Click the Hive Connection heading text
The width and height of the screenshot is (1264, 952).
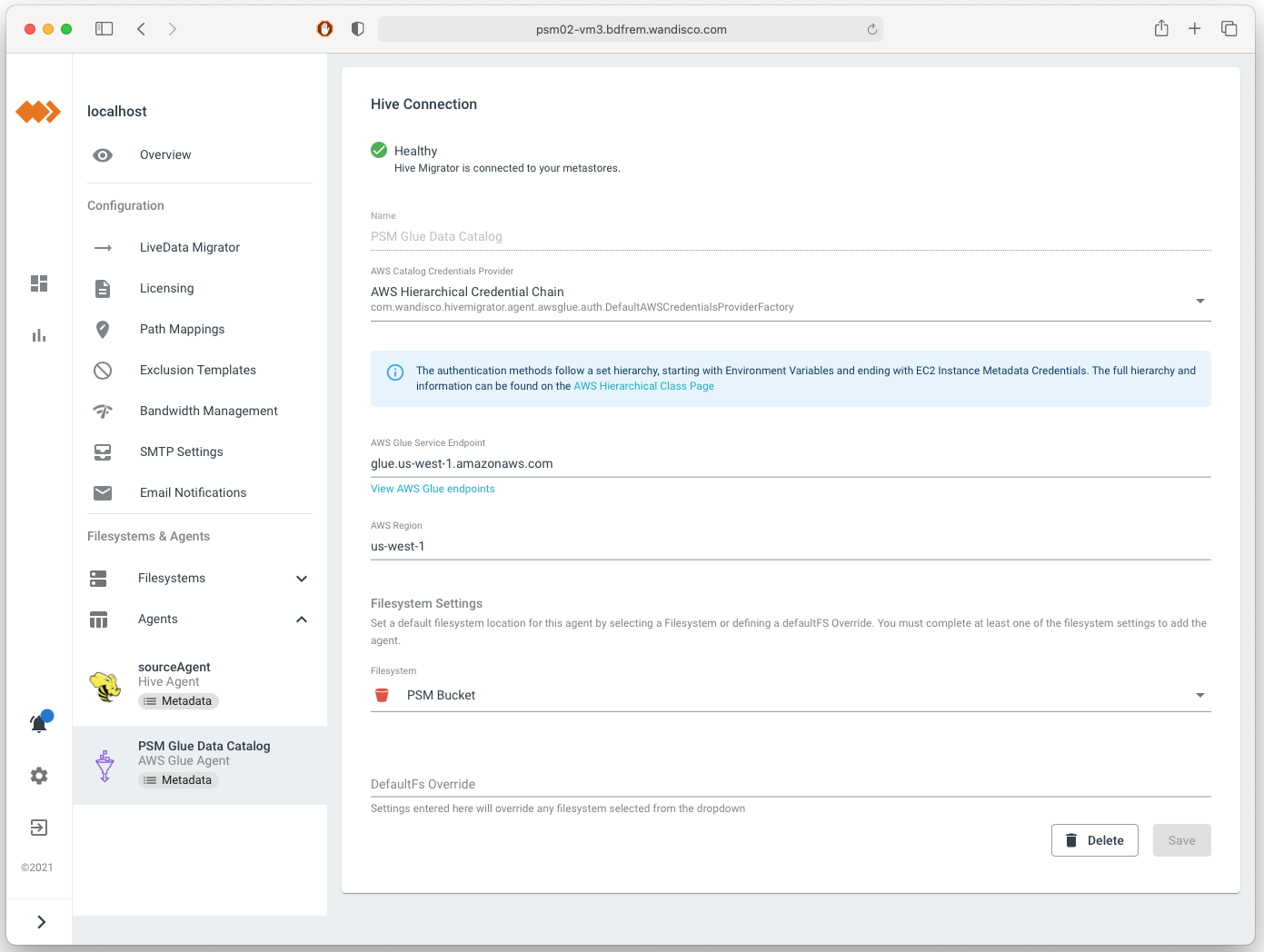point(423,104)
